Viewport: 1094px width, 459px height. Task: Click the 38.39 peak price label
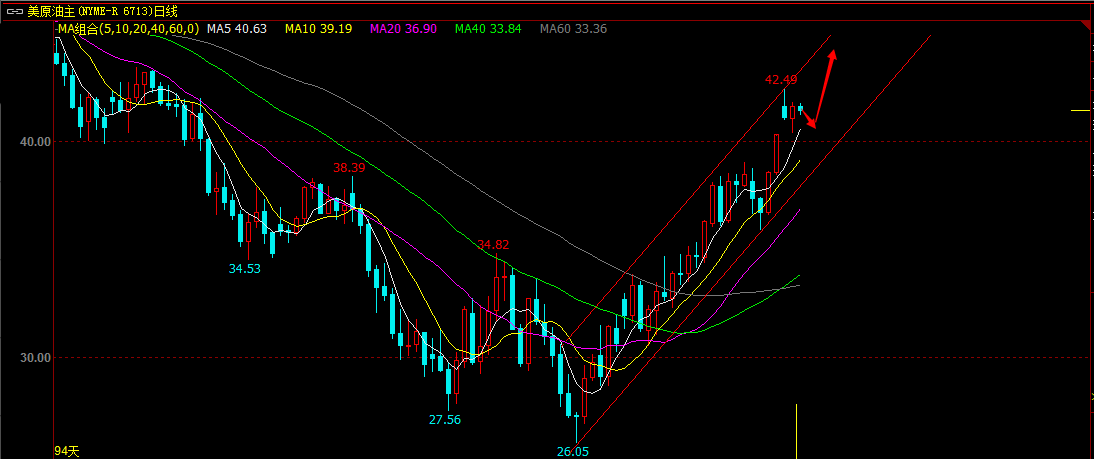tap(349, 168)
